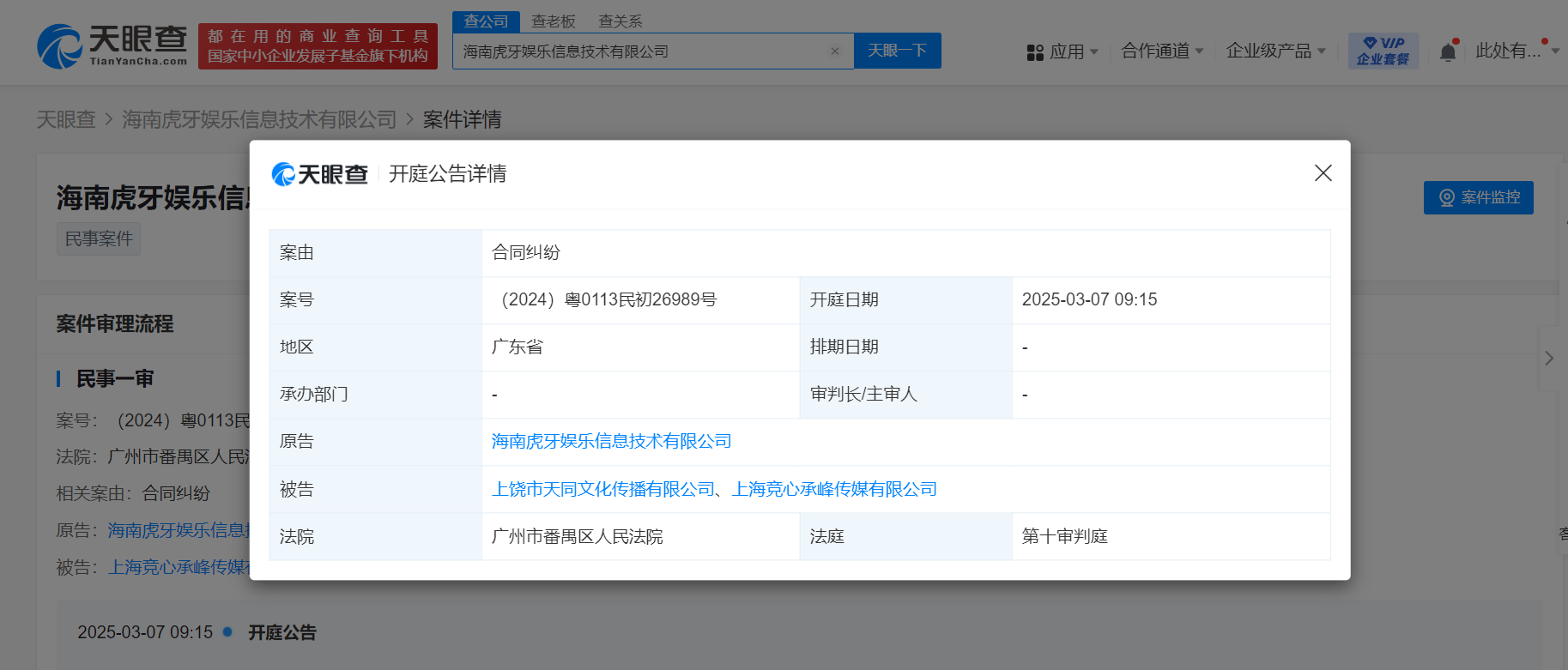Open the TianYanCha logo homepage
Screen dimensions: 1568x670
[x=112, y=46]
